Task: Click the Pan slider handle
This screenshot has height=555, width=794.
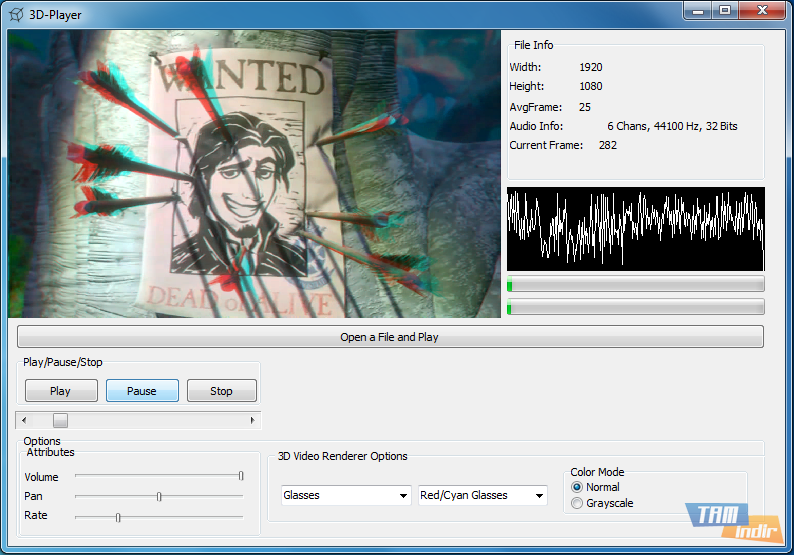Action: pos(159,496)
